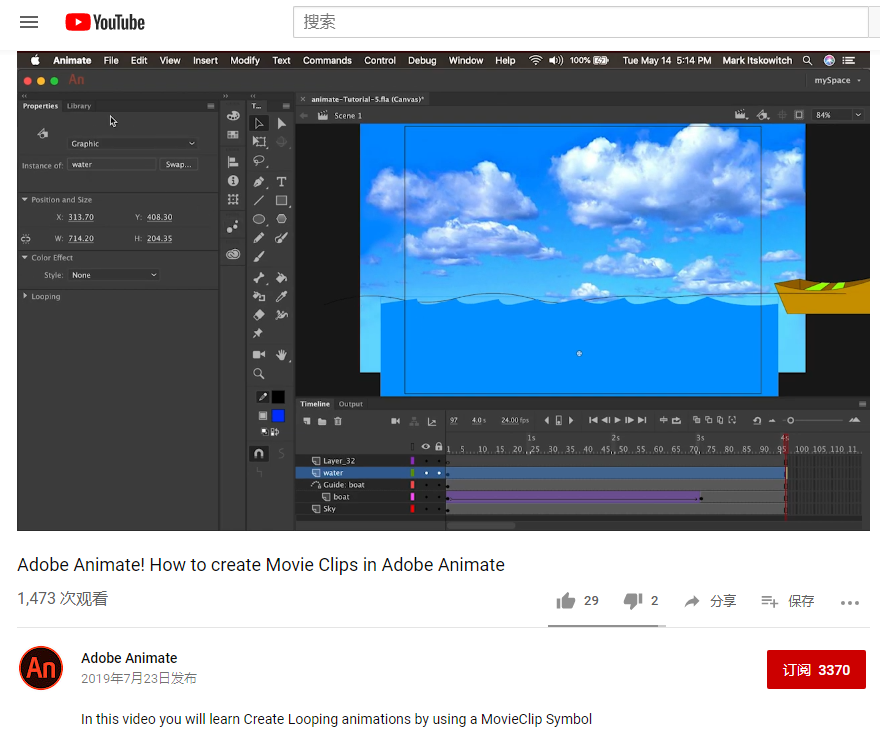Toggle the loop playback button
Screen dimensions: 880x743
[676, 420]
